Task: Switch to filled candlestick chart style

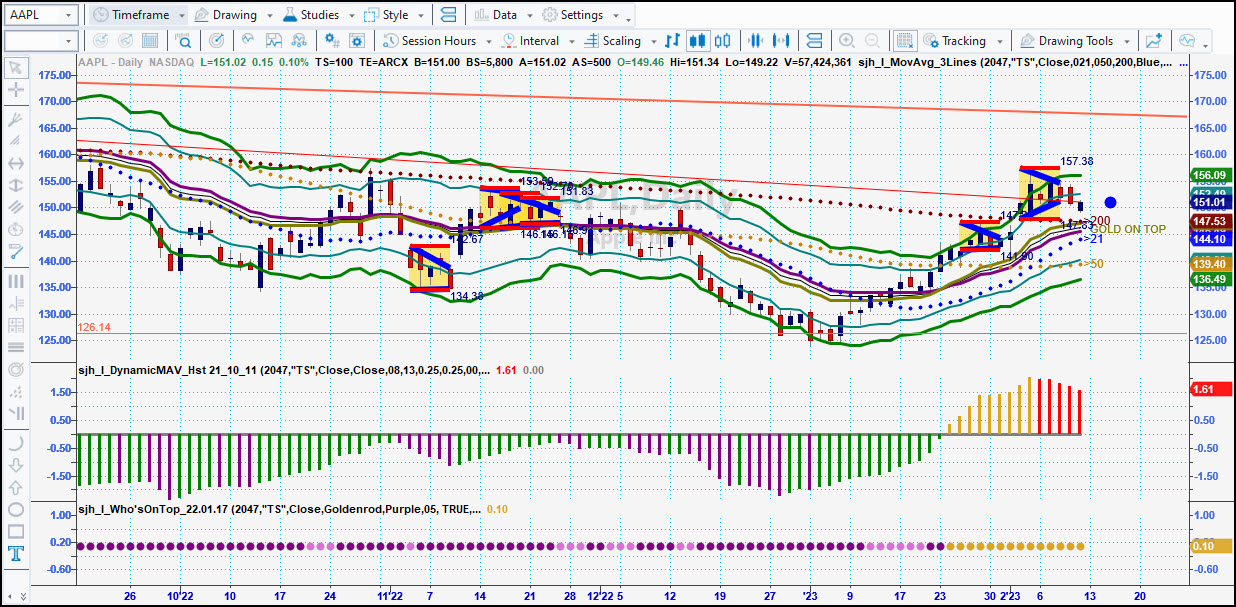Action: (x=698, y=41)
